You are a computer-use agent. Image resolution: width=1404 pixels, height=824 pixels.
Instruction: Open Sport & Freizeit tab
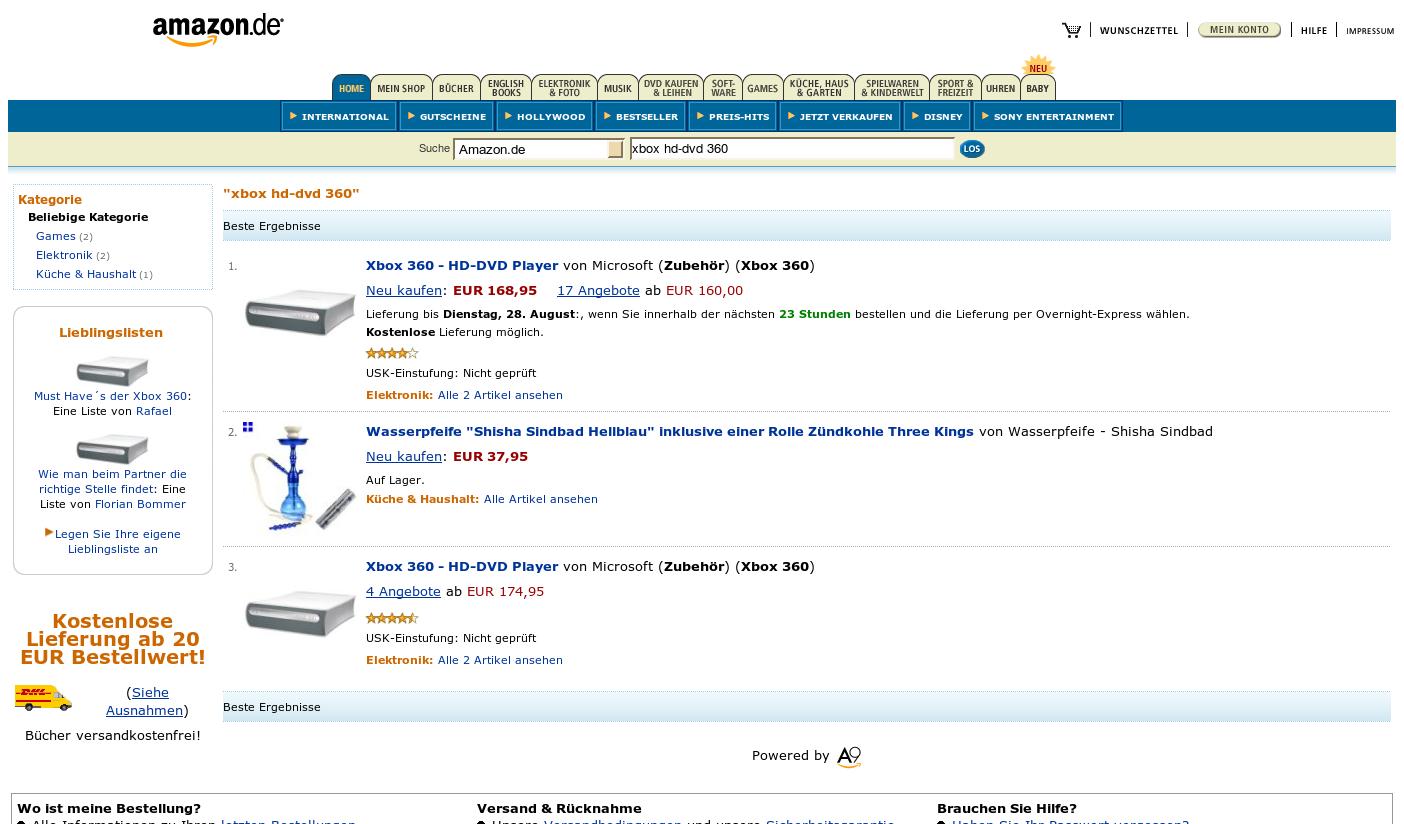click(955, 88)
